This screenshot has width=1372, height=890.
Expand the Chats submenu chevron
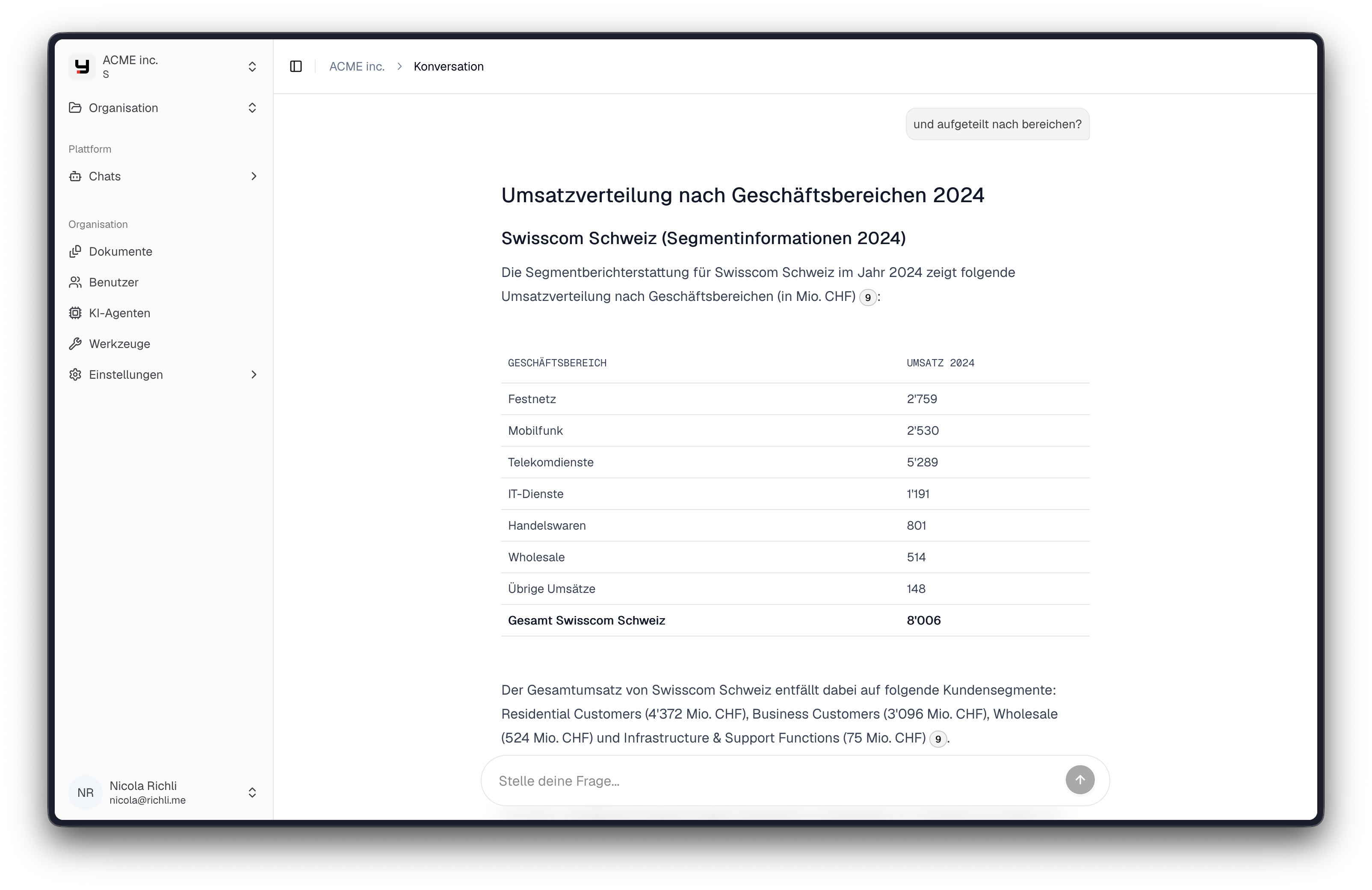pyautogui.click(x=254, y=176)
